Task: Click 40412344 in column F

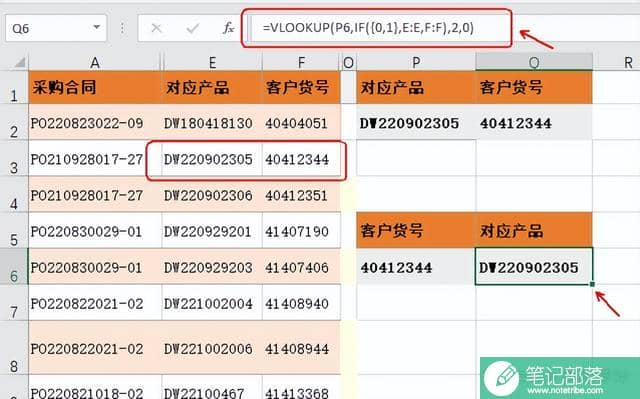Action: click(301, 159)
